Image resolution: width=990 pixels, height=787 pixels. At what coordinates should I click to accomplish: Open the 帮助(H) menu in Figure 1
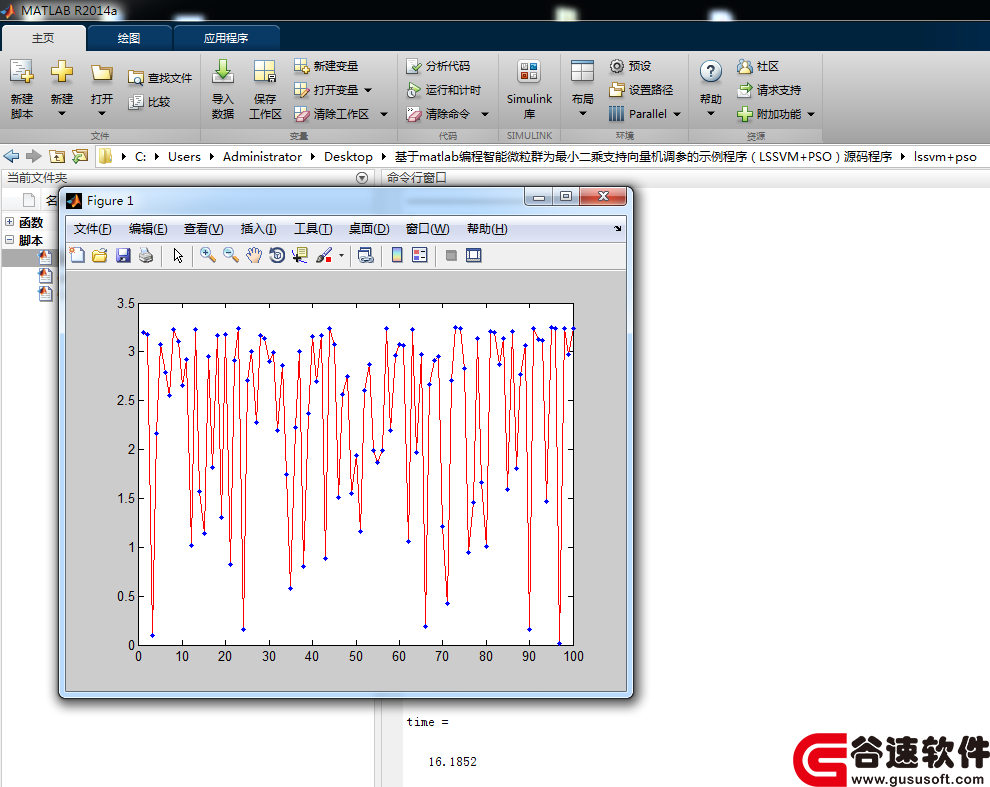[487, 229]
